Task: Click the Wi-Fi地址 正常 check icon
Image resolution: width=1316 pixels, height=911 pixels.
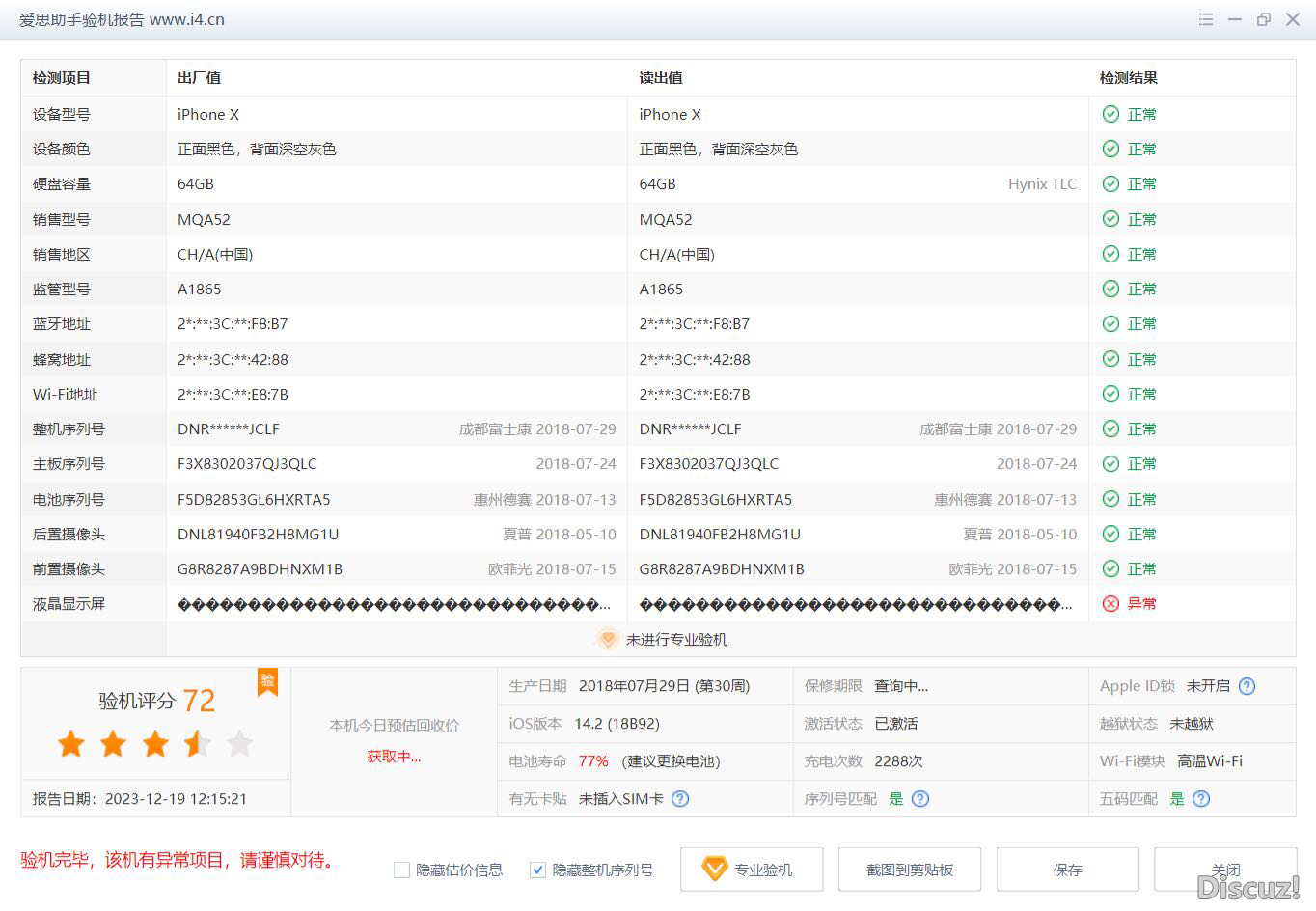Action: 1110,394
